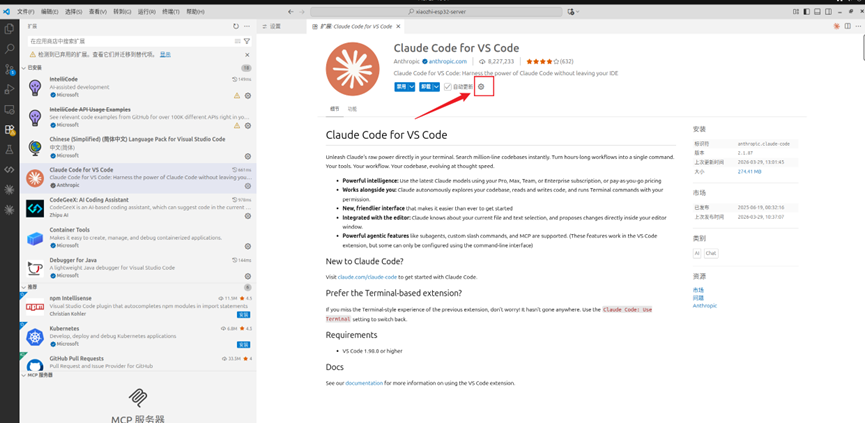Dismiss the deprecated extensions warning
Image resolution: width=865 pixels, height=423 pixels.
click(x=247, y=55)
